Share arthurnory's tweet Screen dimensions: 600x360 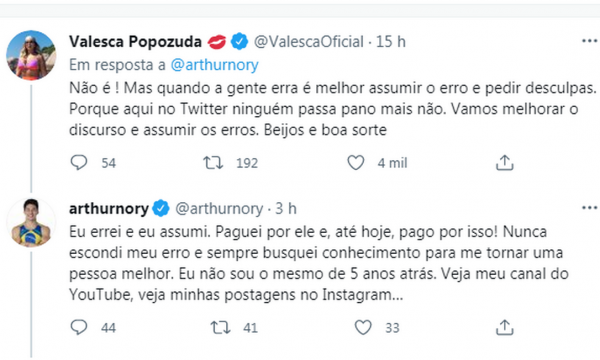tap(504, 327)
